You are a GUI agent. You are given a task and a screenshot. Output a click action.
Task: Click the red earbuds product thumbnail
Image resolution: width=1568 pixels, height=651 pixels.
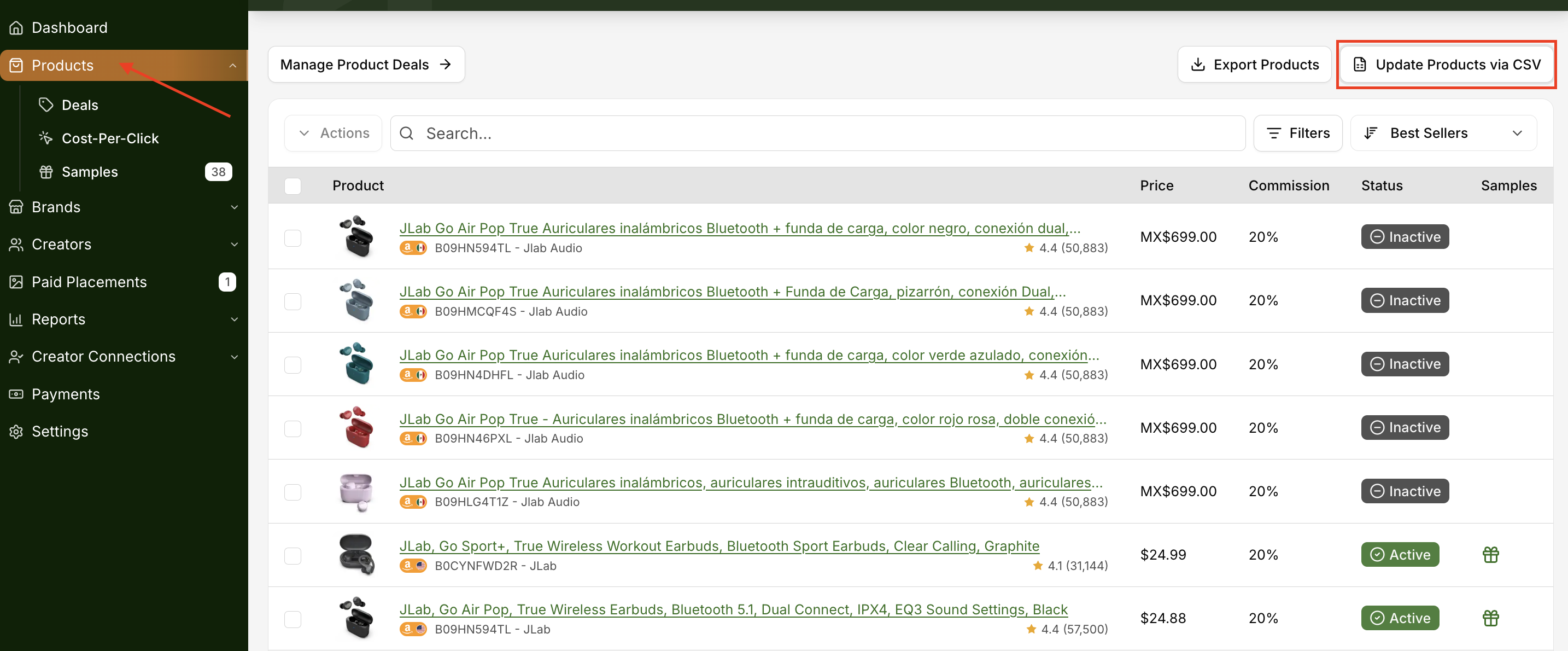[356, 427]
